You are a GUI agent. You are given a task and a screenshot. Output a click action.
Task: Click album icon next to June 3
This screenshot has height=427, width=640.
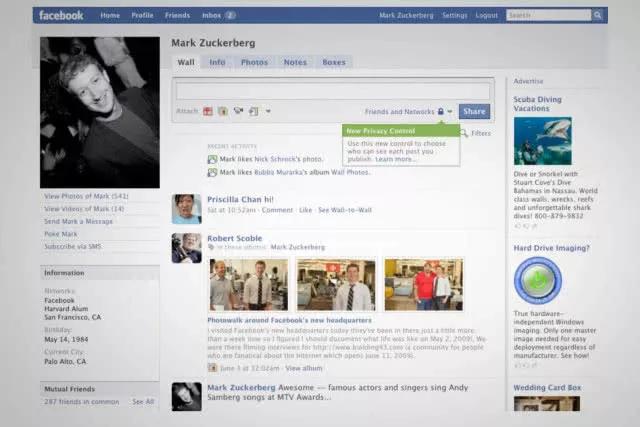coord(212,368)
